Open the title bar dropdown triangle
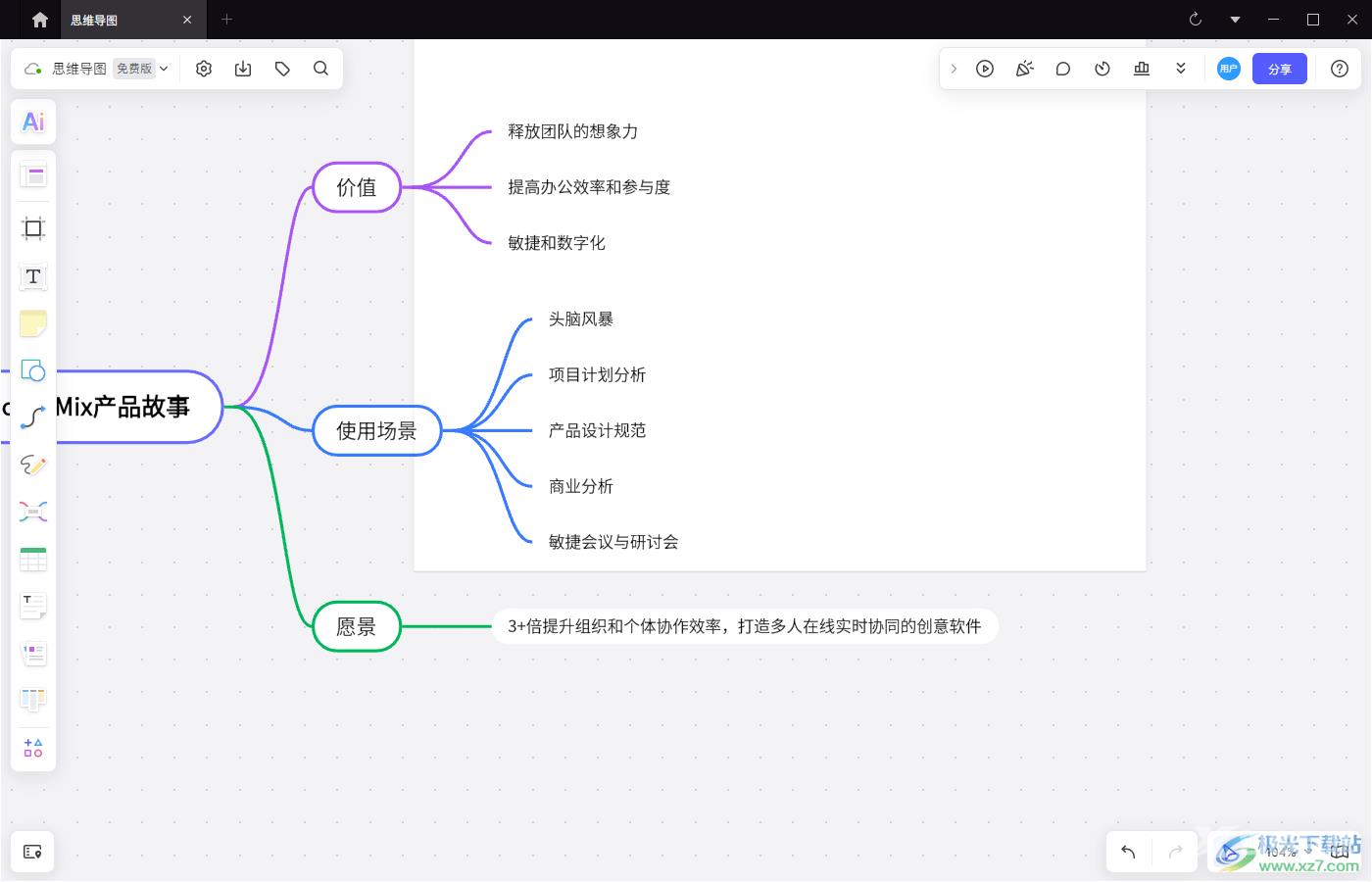Screen dimensions: 1372x882 [1235, 20]
